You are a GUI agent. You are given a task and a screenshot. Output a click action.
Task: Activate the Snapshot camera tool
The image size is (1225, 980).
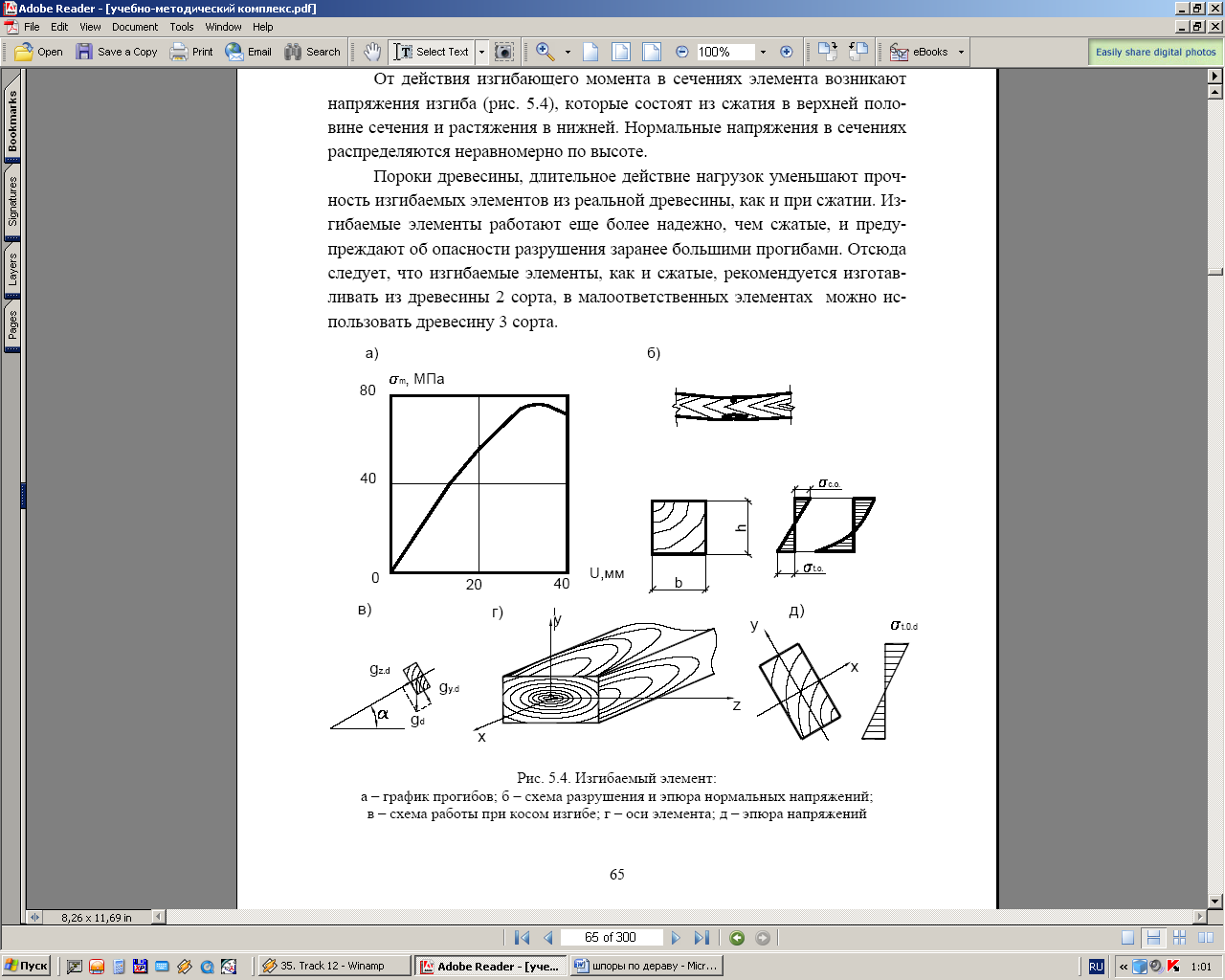pos(504,52)
